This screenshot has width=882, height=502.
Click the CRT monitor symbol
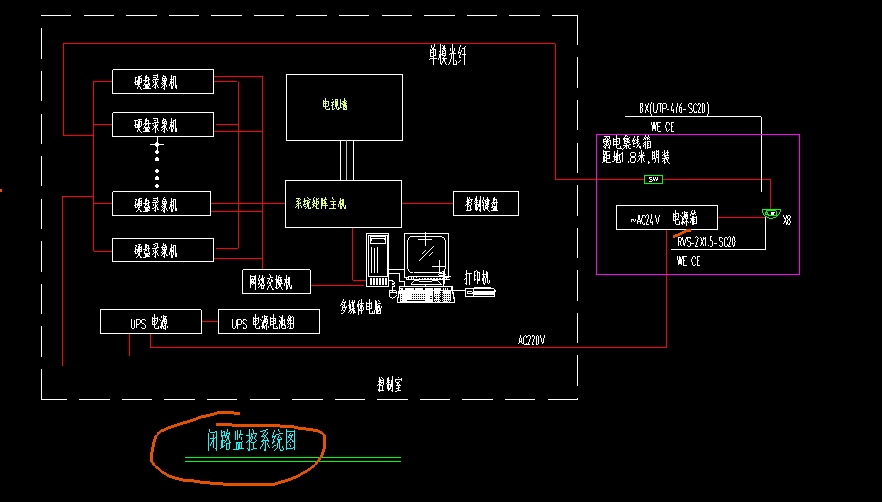[x=427, y=257]
